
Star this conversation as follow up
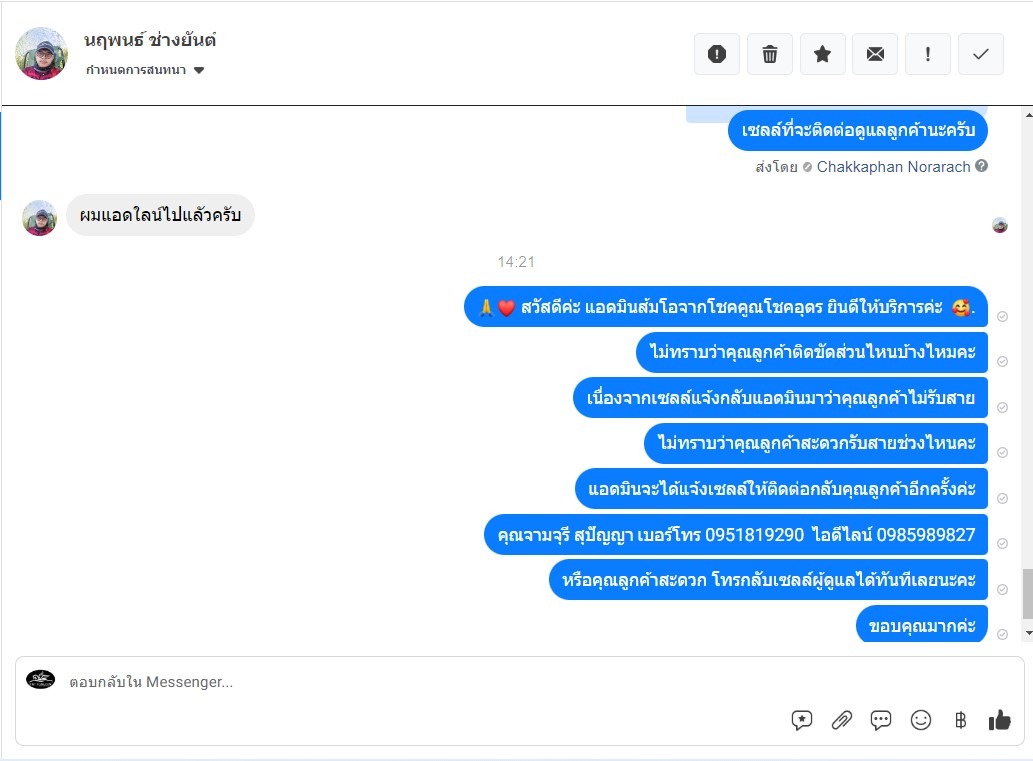pyautogui.click(x=822, y=54)
